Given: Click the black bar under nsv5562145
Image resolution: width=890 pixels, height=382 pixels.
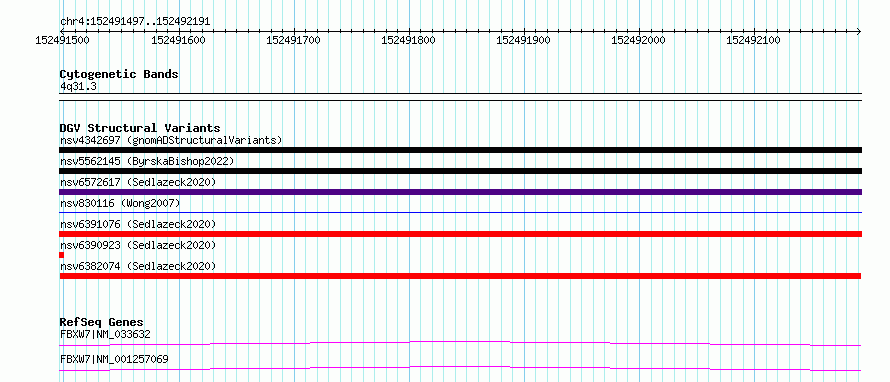Looking at the screenshot, I should pos(460,171).
